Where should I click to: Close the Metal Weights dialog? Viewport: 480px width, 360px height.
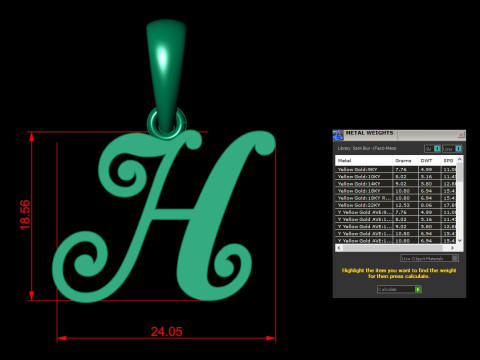click(x=461, y=134)
